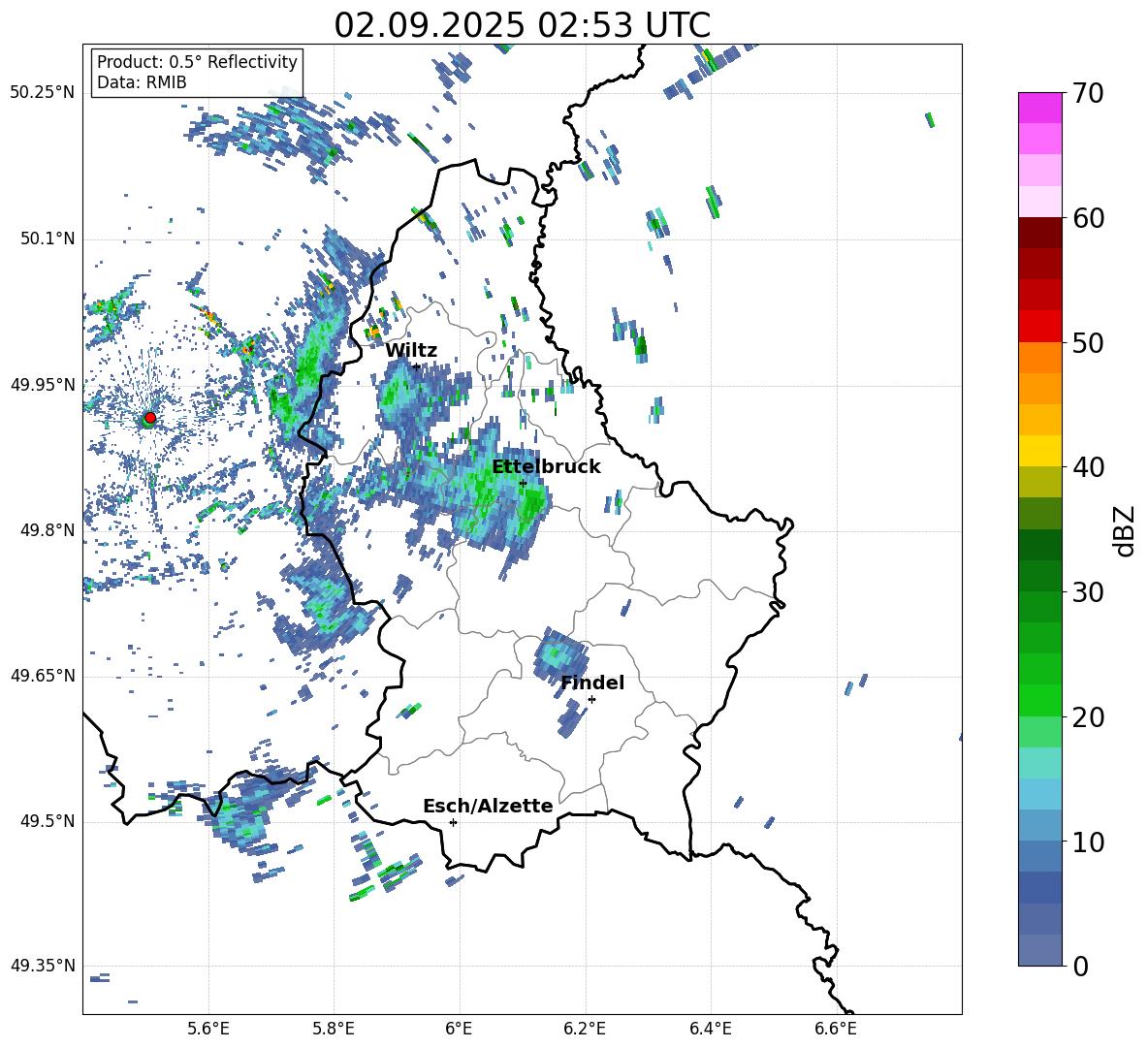The width and height of the screenshot is (1148, 1048).
Task: Click the 49.95°N latitude label
Action: coord(43,385)
